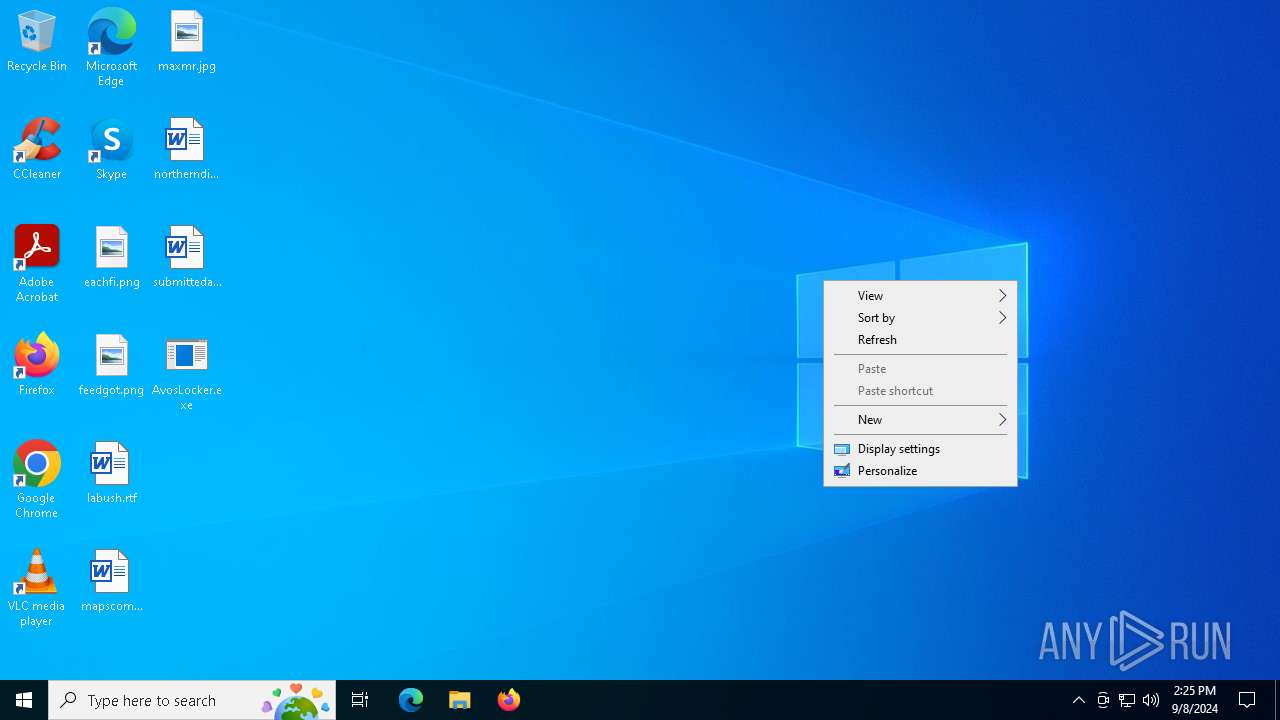Viewport: 1280px width, 720px height.
Task: Select the VLC media player shortcut
Action: pos(37,588)
